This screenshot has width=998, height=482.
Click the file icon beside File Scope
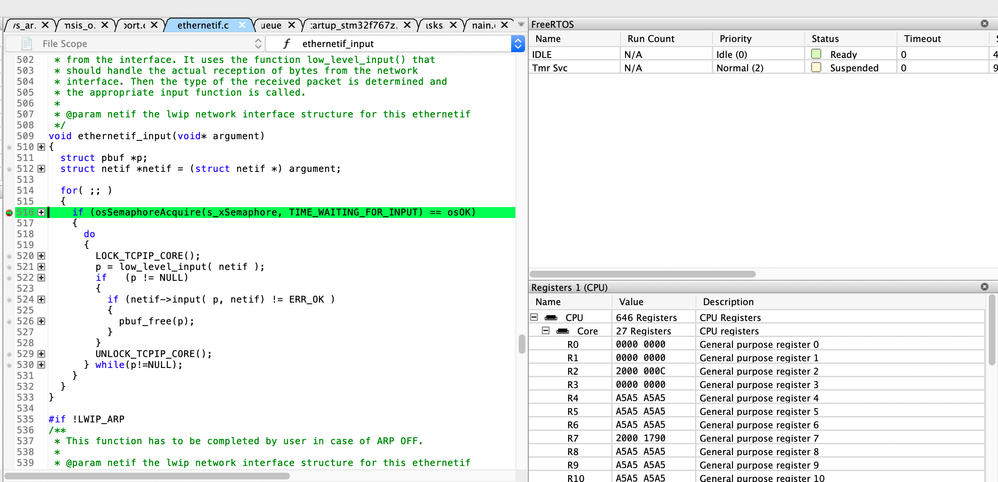[27, 44]
